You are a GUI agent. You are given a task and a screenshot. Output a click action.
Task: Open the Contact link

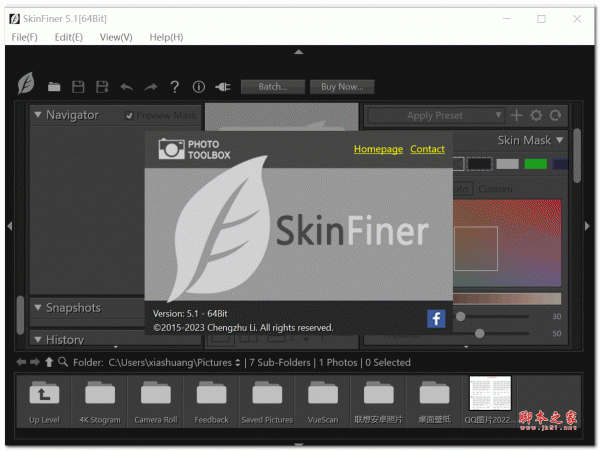[427, 149]
